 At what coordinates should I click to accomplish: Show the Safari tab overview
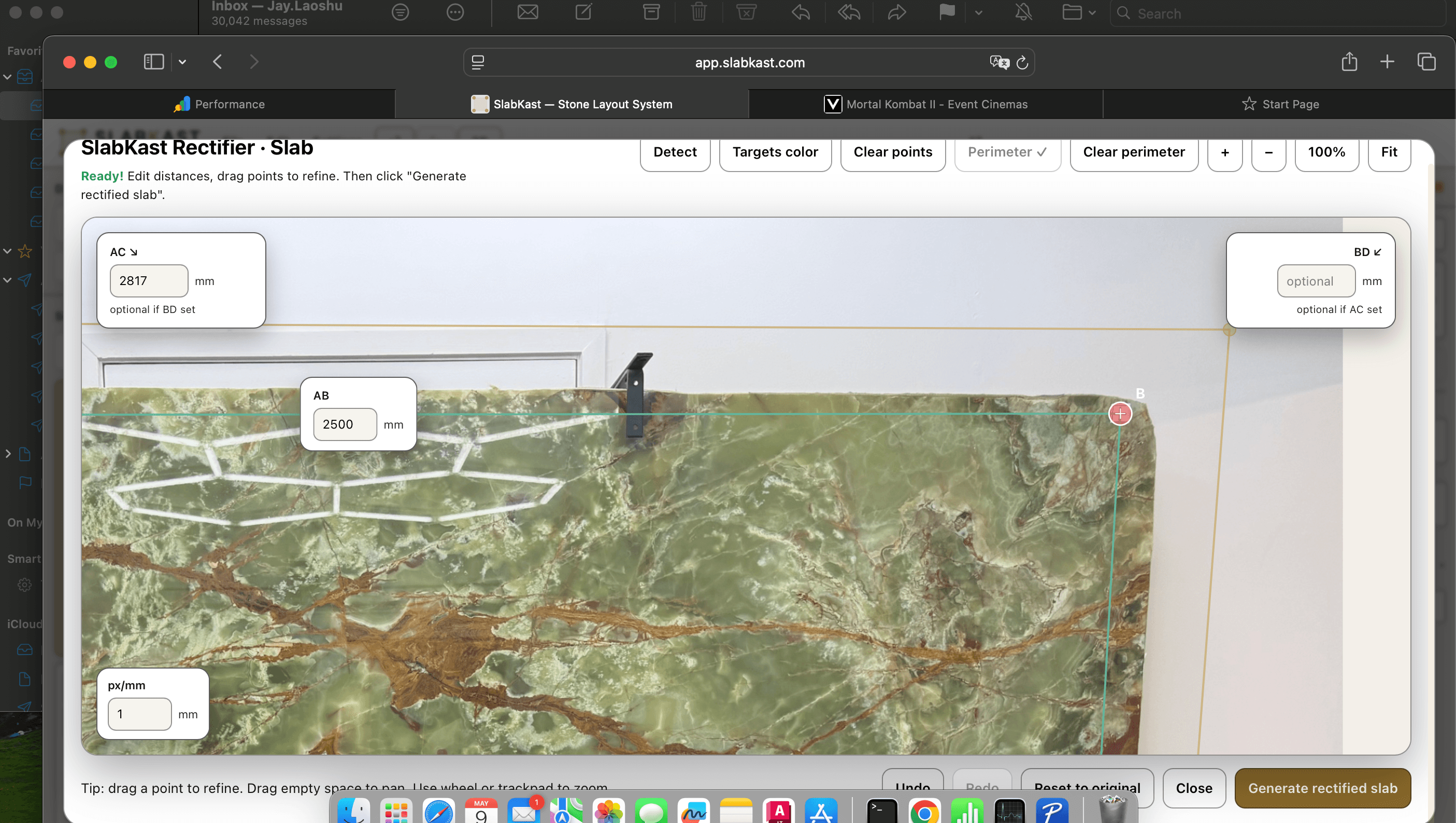point(1426,62)
